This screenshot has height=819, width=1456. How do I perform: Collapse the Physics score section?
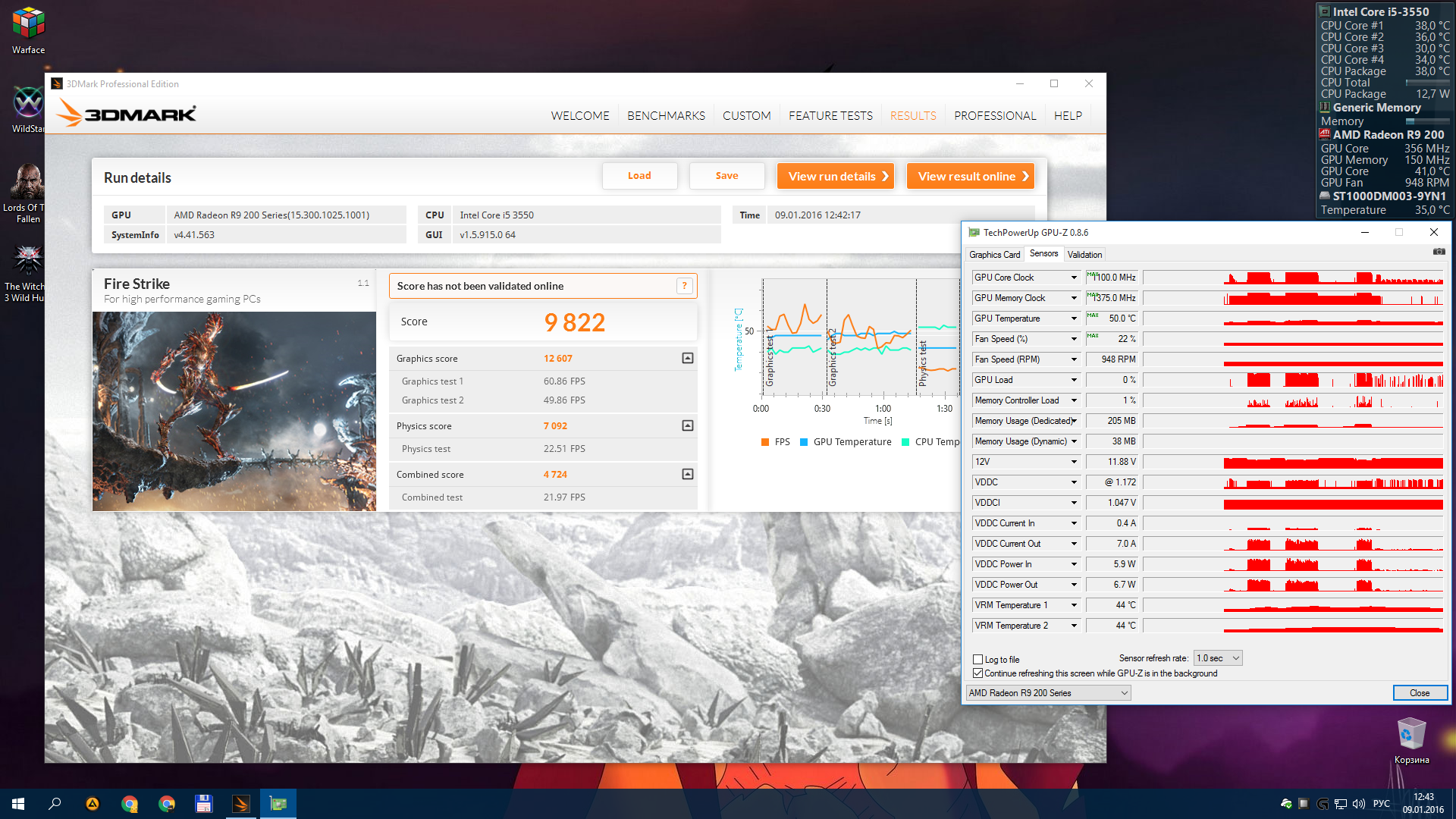tap(687, 425)
